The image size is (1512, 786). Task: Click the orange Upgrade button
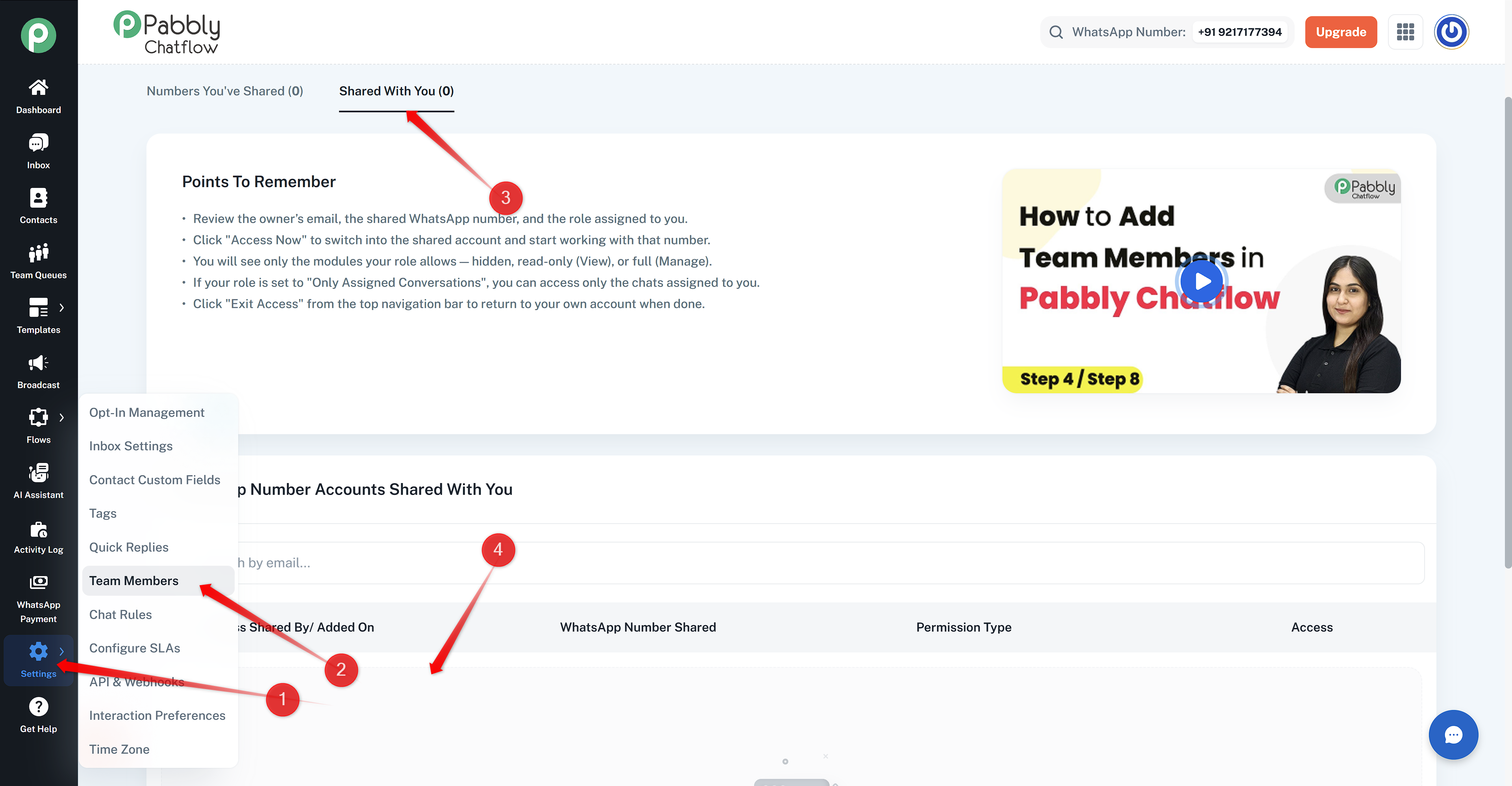[x=1341, y=32]
